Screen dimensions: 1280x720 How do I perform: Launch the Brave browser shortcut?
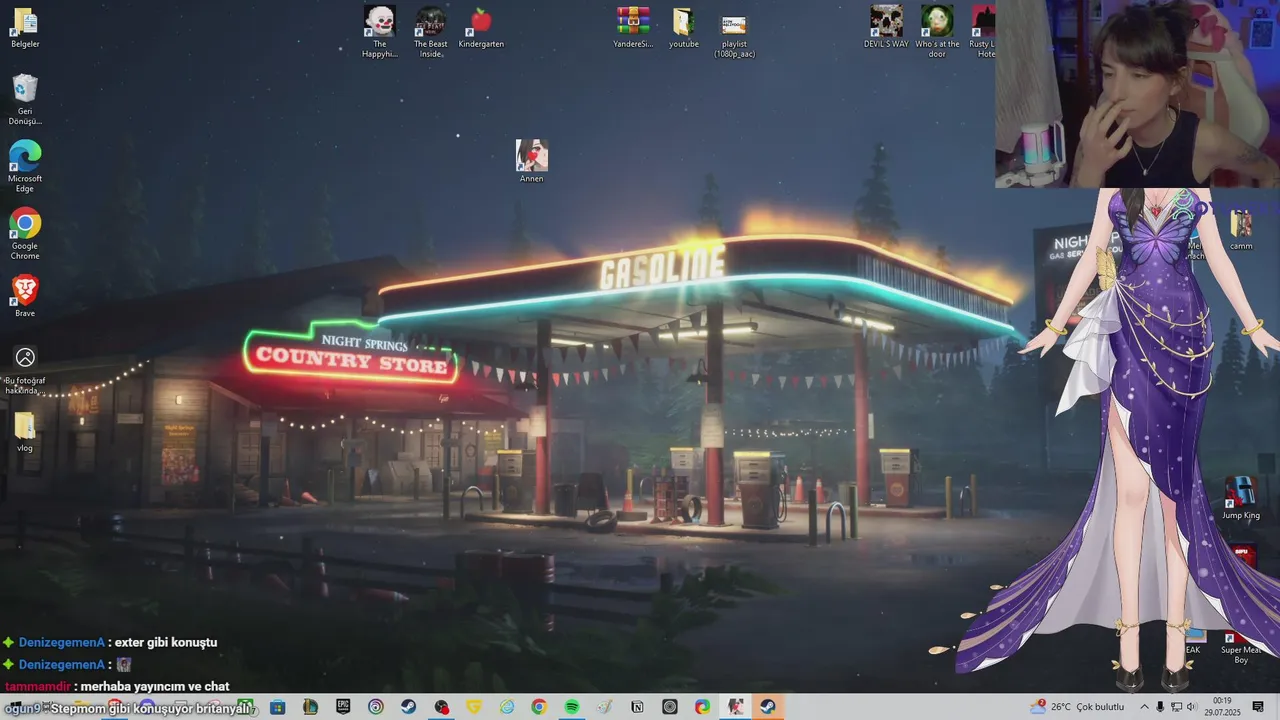[x=25, y=296]
